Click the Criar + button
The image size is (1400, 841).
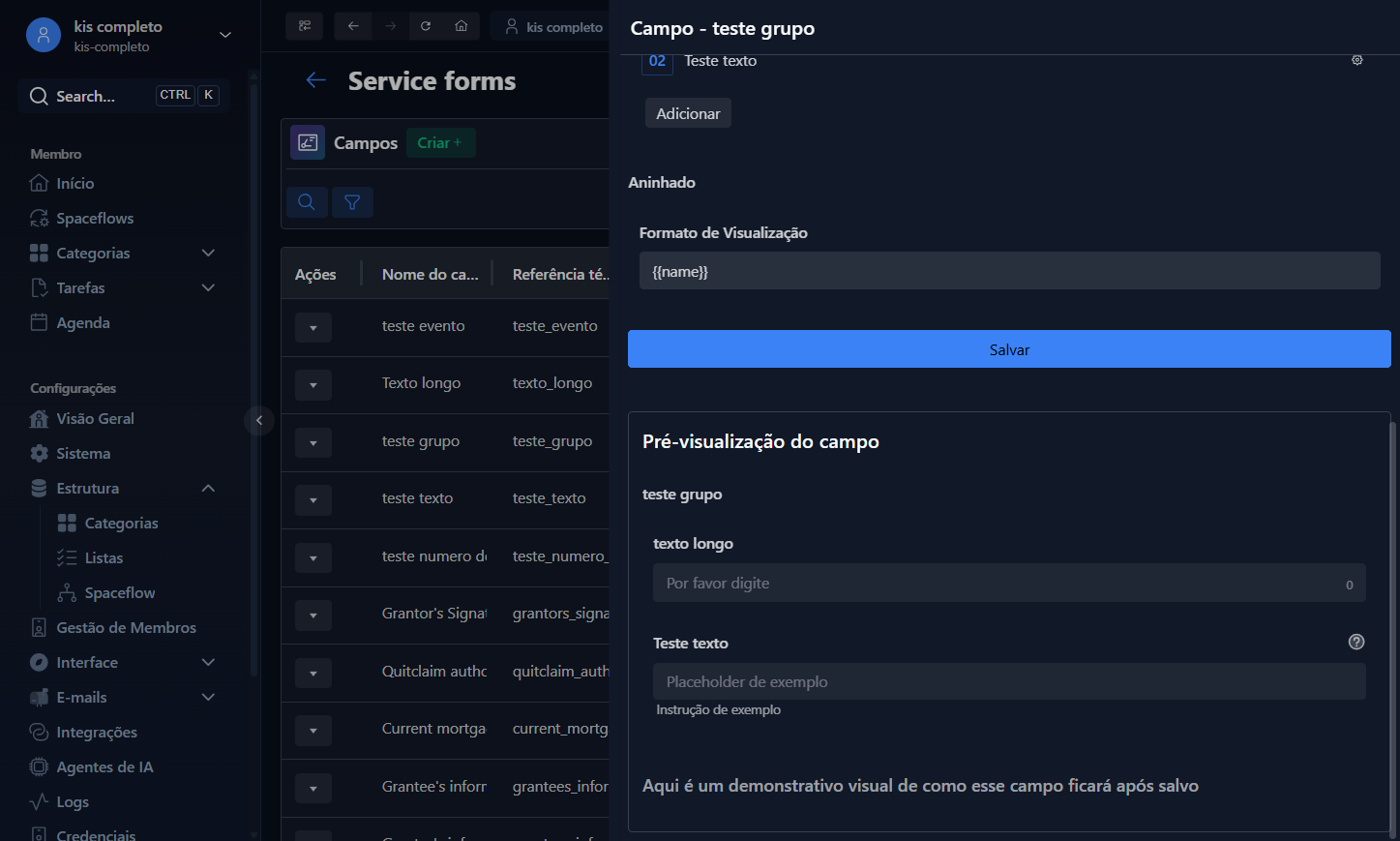pyautogui.click(x=440, y=142)
